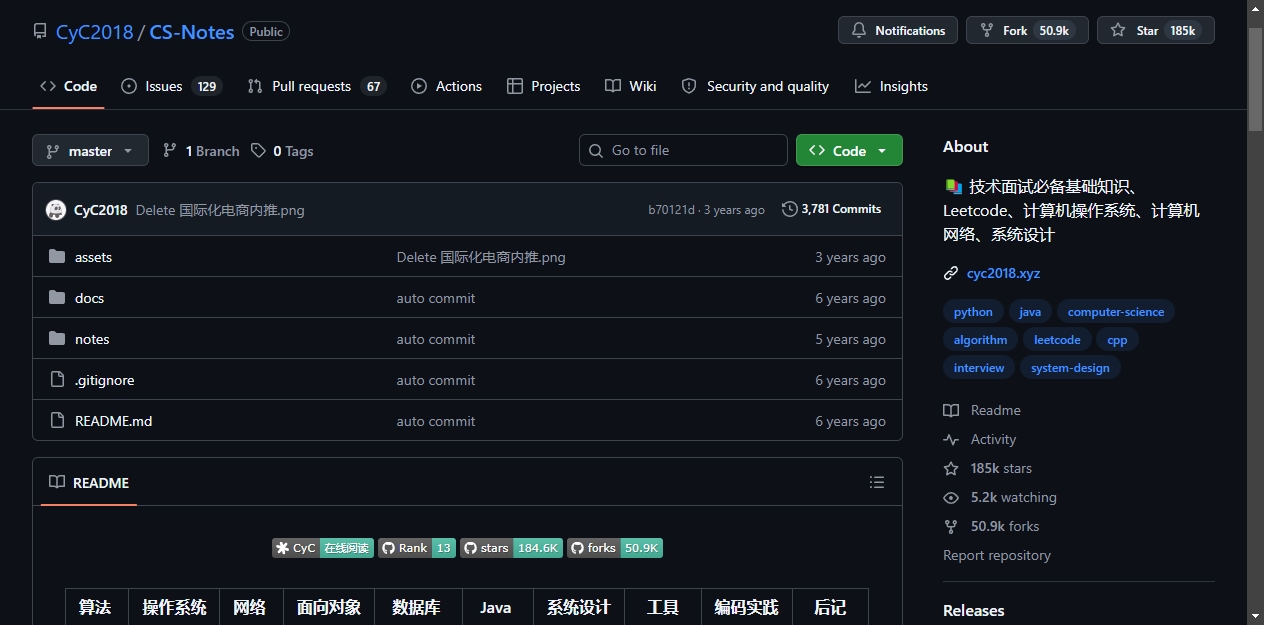The image size is (1264, 625).
Task: Open the notes folder
Action: pos(92,339)
